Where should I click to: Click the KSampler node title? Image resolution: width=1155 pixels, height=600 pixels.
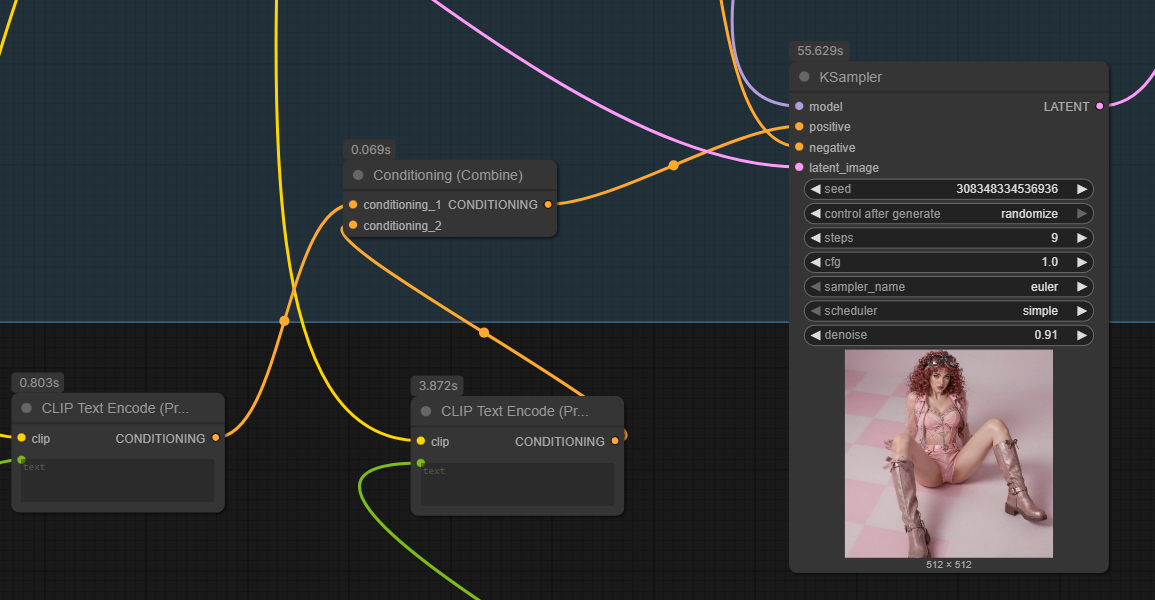(851, 77)
